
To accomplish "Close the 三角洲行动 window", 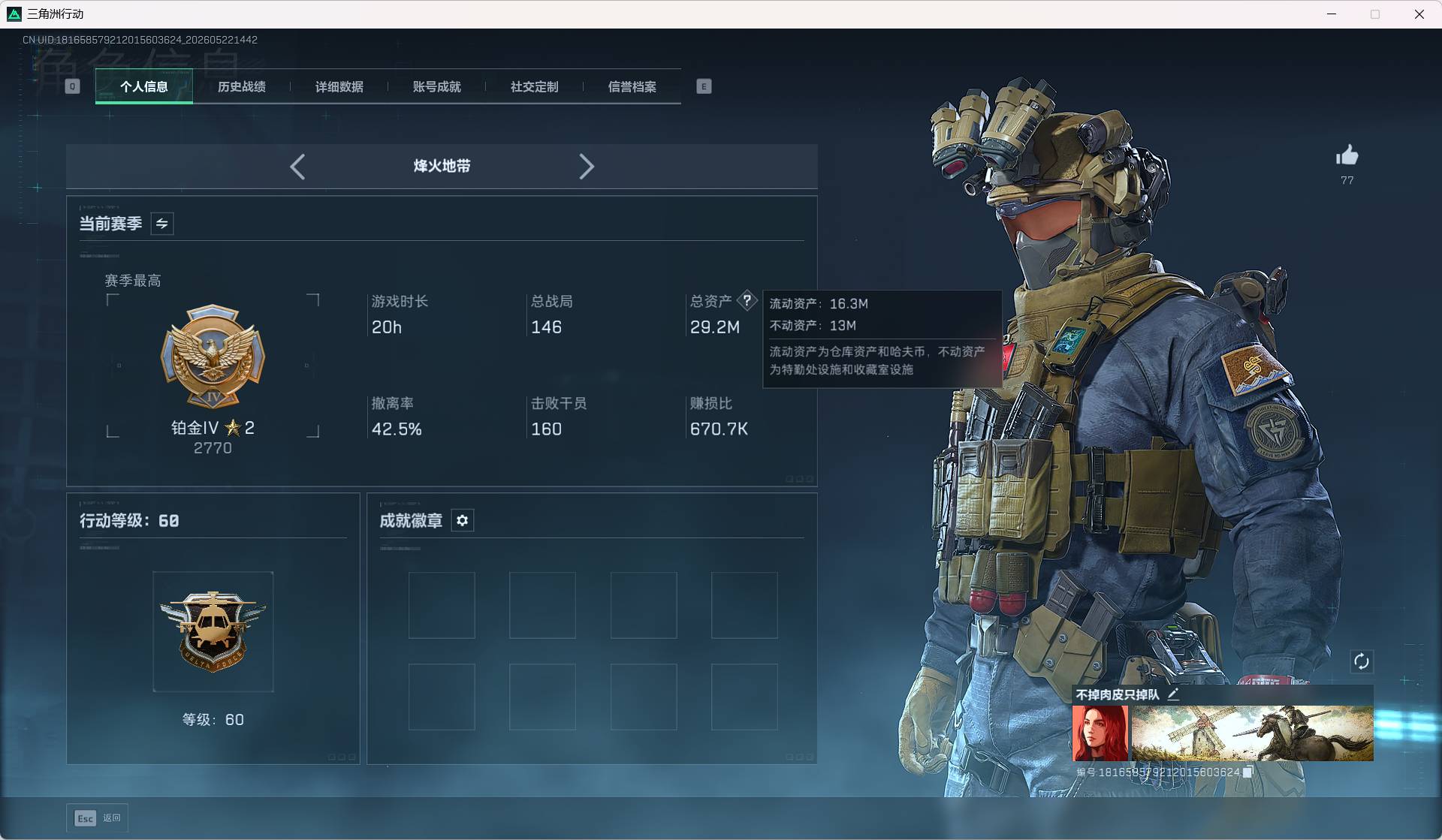I will pyautogui.click(x=1419, y=14).
